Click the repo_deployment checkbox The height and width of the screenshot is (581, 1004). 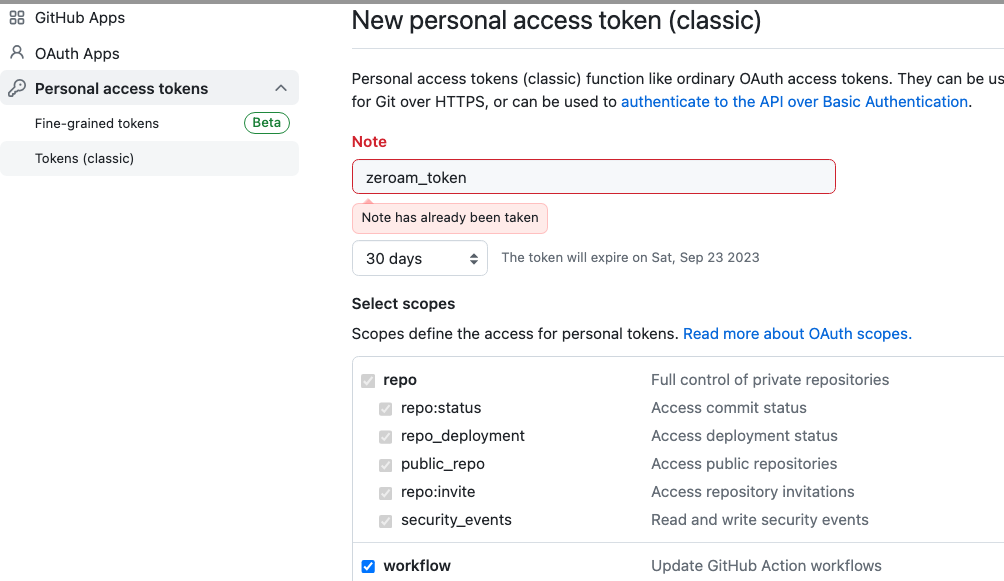pyautogui.click(x=386, y=437)
